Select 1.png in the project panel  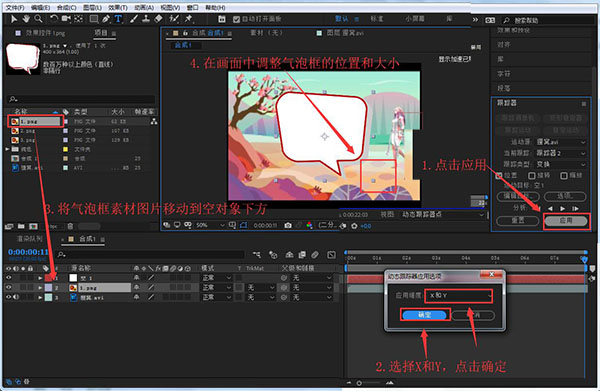(35, 122)
